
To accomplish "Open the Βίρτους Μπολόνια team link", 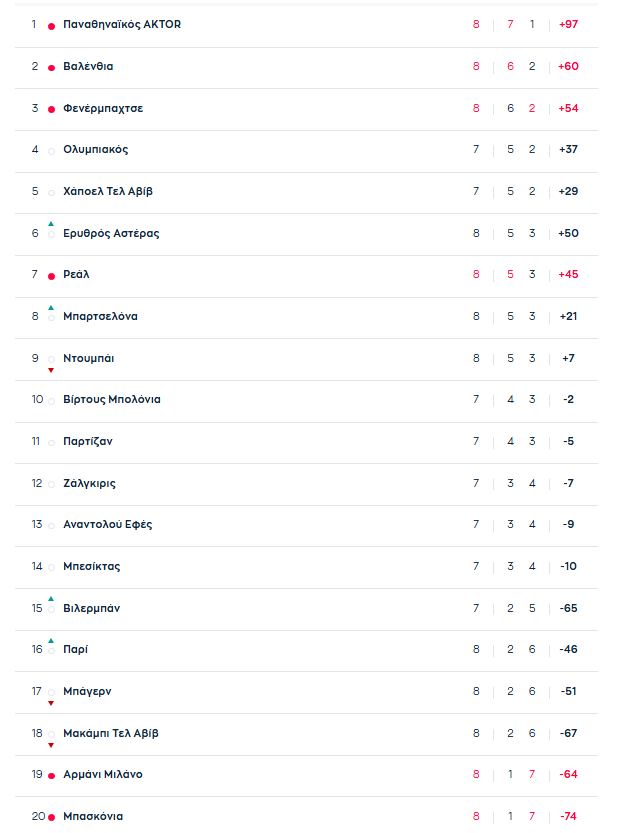I will coord(112,400).
